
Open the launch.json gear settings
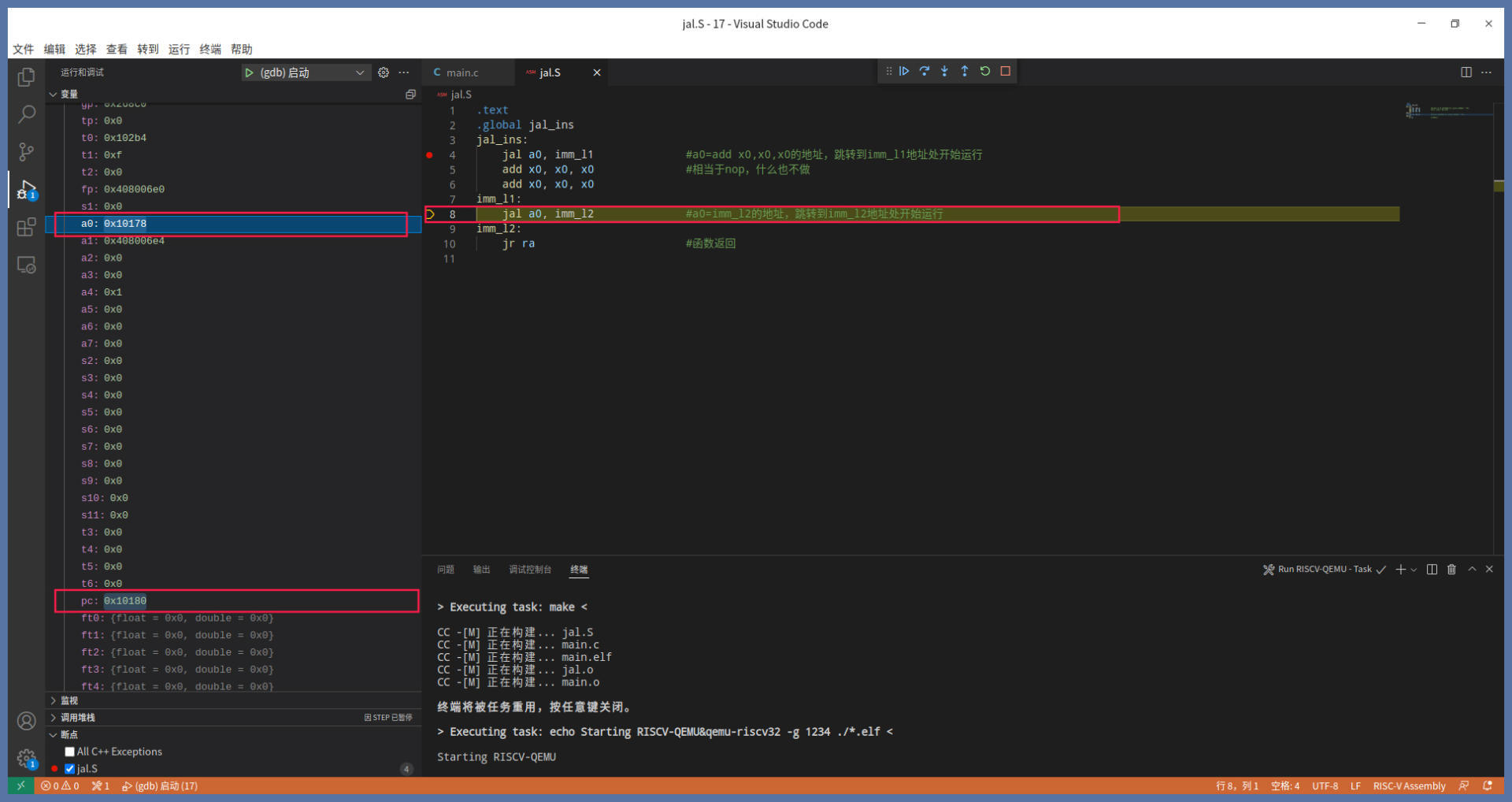coord(384,72)
